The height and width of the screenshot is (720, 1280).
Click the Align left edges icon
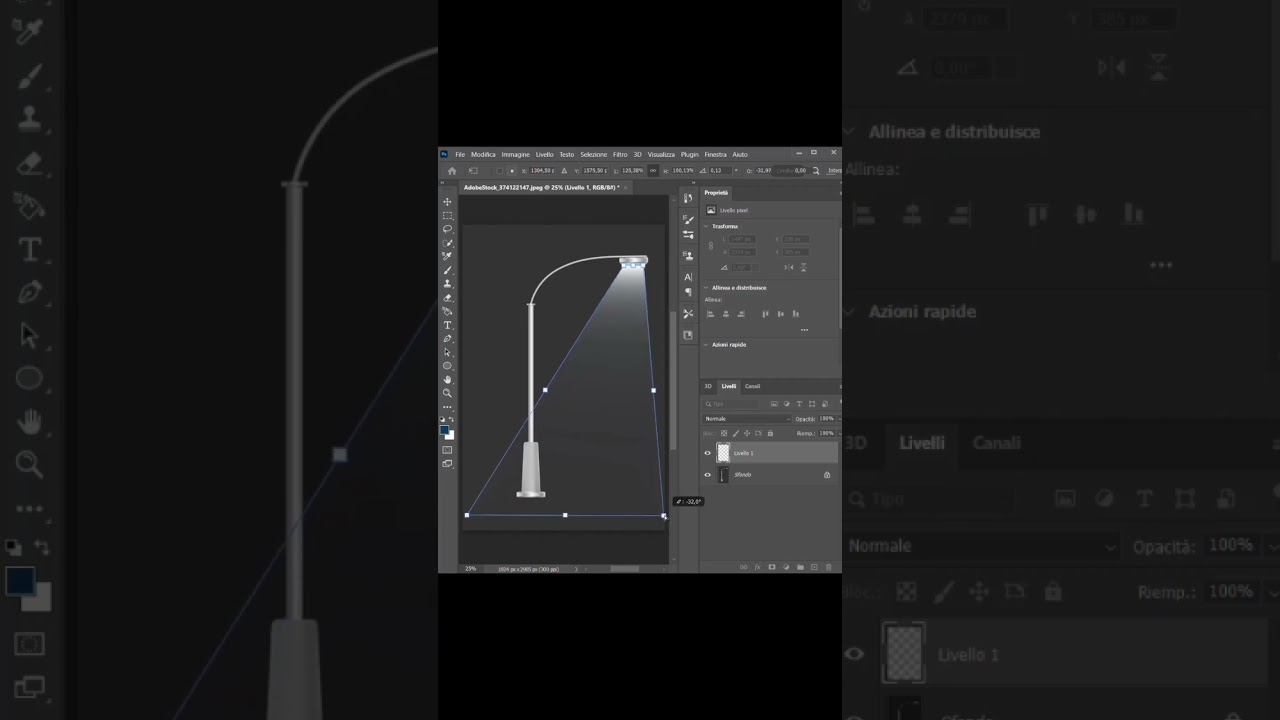(710, 314)
